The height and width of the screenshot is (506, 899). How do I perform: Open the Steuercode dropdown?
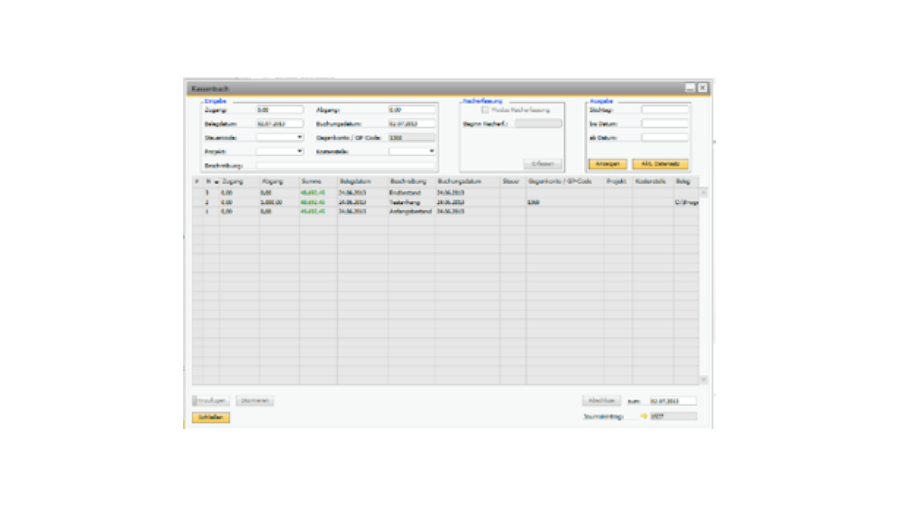pos(299,137)
